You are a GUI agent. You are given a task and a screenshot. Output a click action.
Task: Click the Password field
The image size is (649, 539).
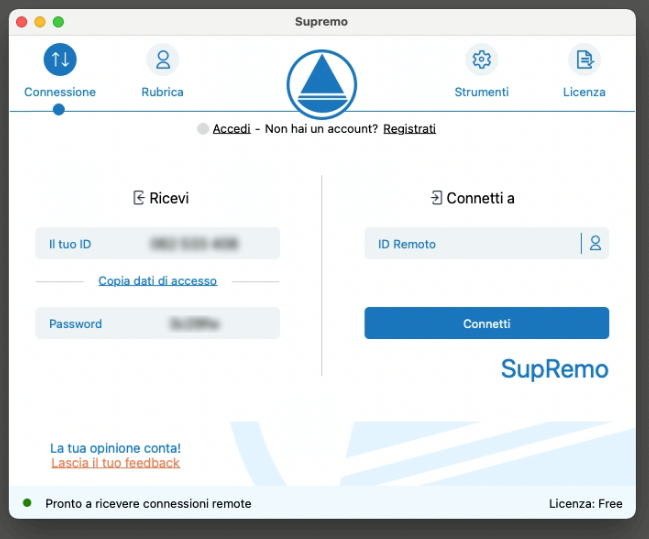[x=158, y=323]
